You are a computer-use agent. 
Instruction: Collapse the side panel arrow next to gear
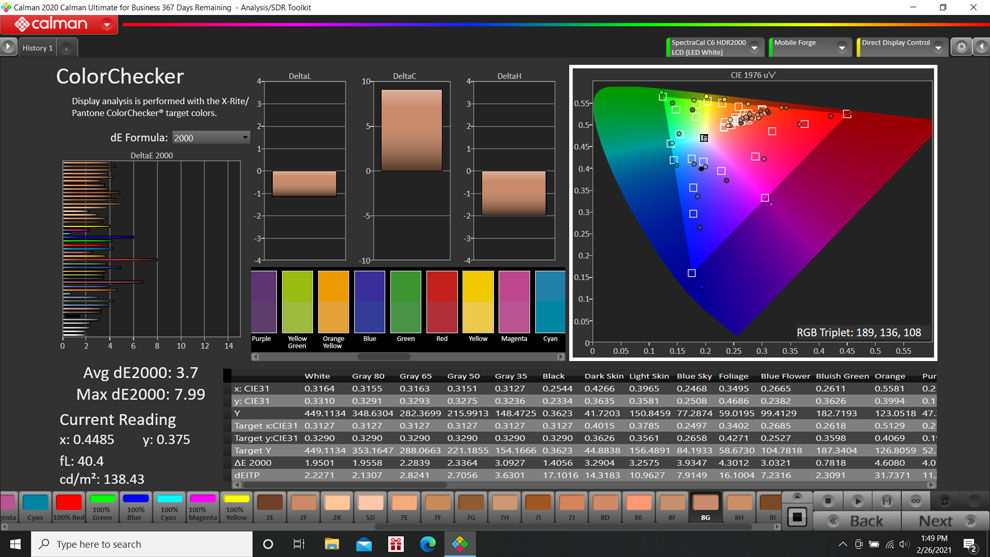981,47
